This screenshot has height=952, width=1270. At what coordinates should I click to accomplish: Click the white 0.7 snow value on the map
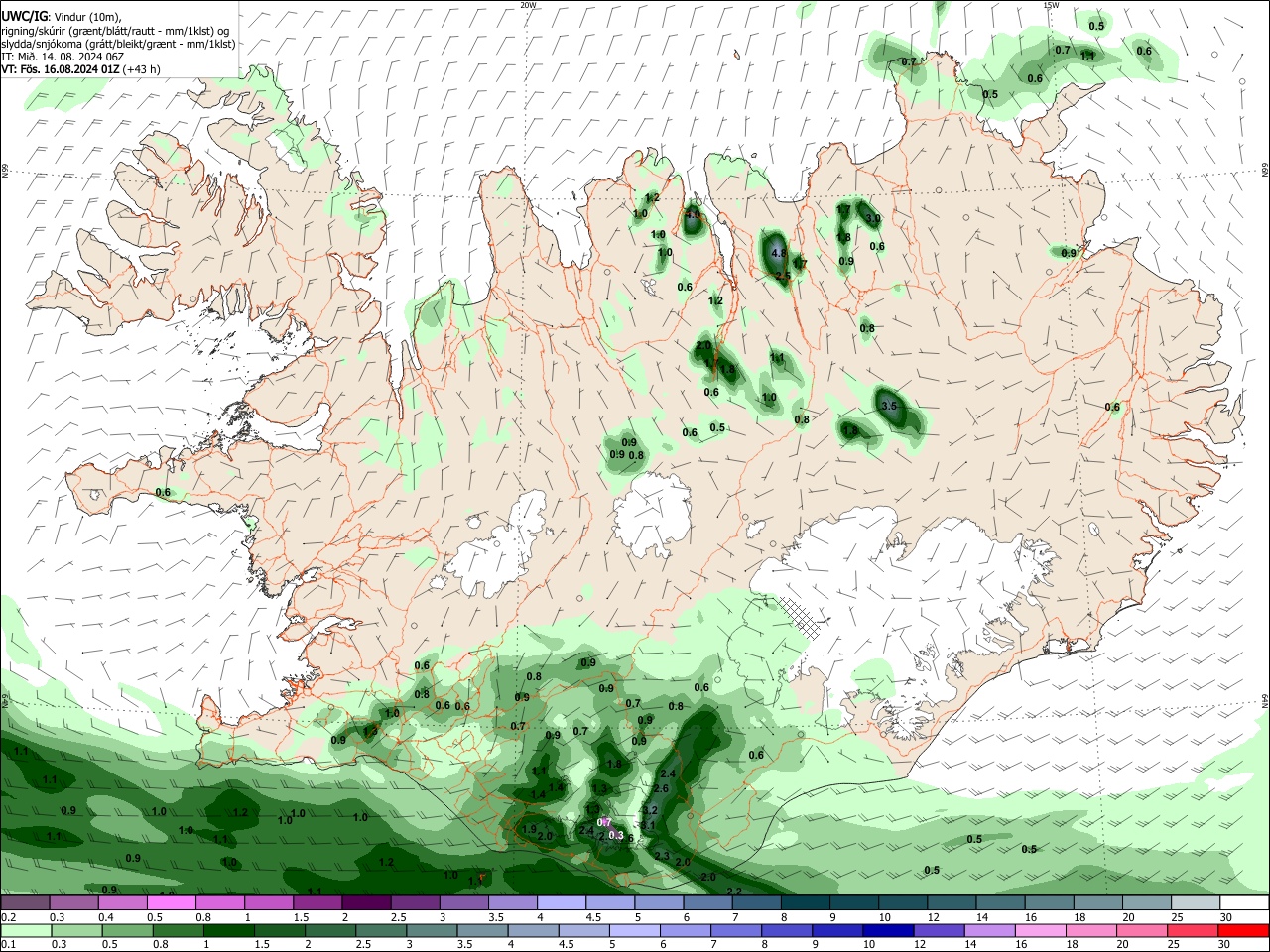(x=604, y=822)
